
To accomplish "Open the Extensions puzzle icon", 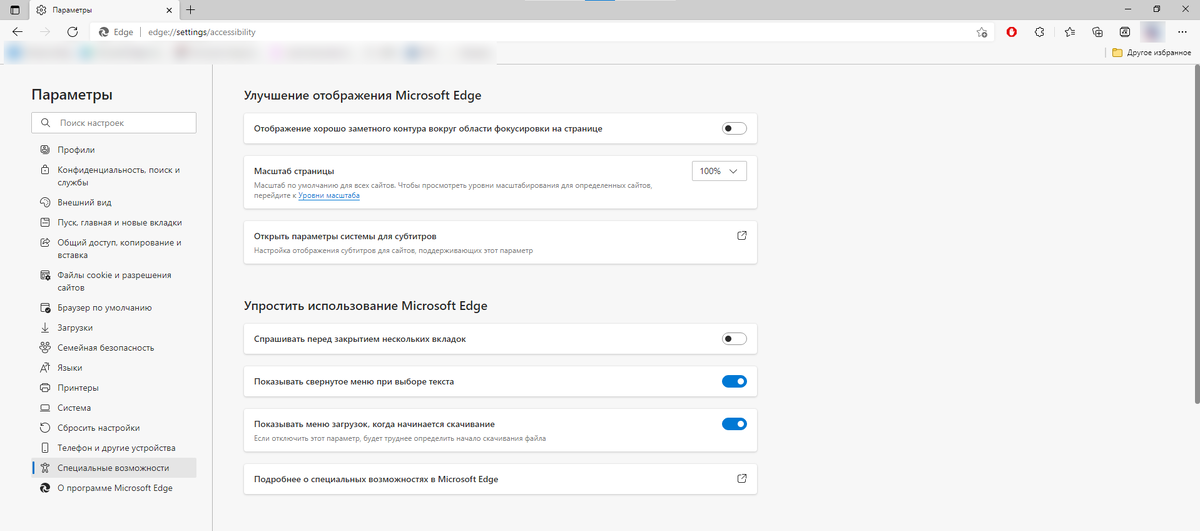I will pos(1040,32).
